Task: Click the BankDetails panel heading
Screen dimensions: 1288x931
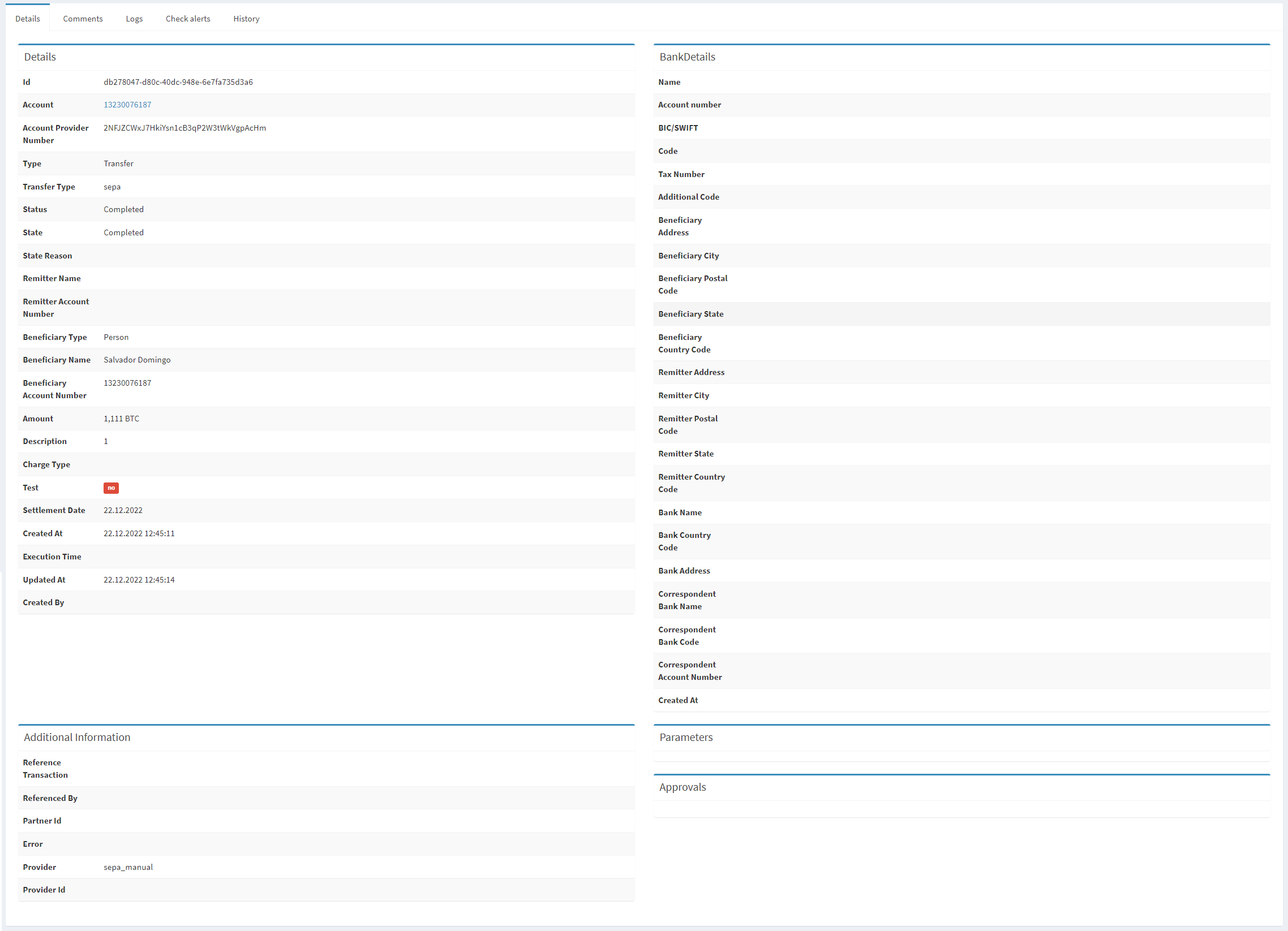Action: (x=687, y=57)
